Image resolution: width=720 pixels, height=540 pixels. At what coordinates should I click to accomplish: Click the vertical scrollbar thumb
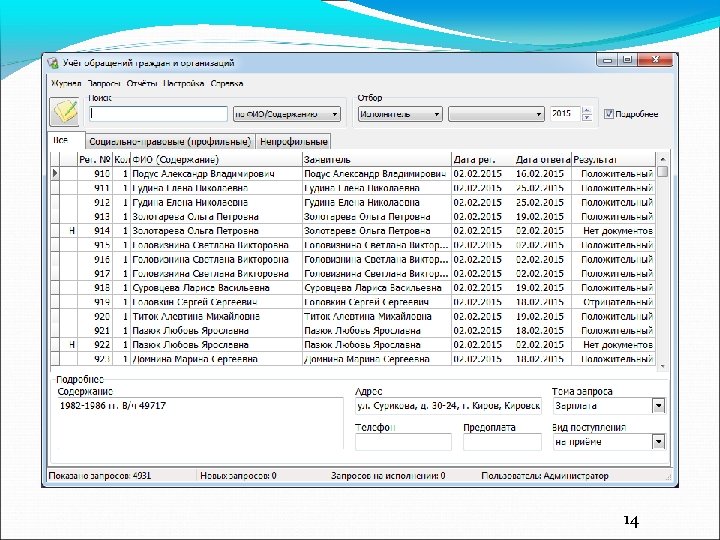click(x=663, y=172)
